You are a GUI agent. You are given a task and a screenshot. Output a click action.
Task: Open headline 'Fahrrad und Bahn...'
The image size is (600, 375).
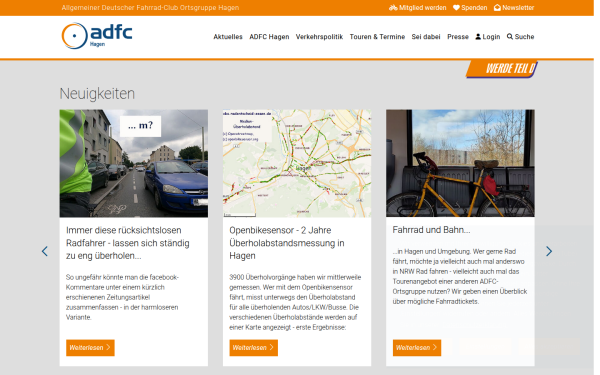point(431,230)
